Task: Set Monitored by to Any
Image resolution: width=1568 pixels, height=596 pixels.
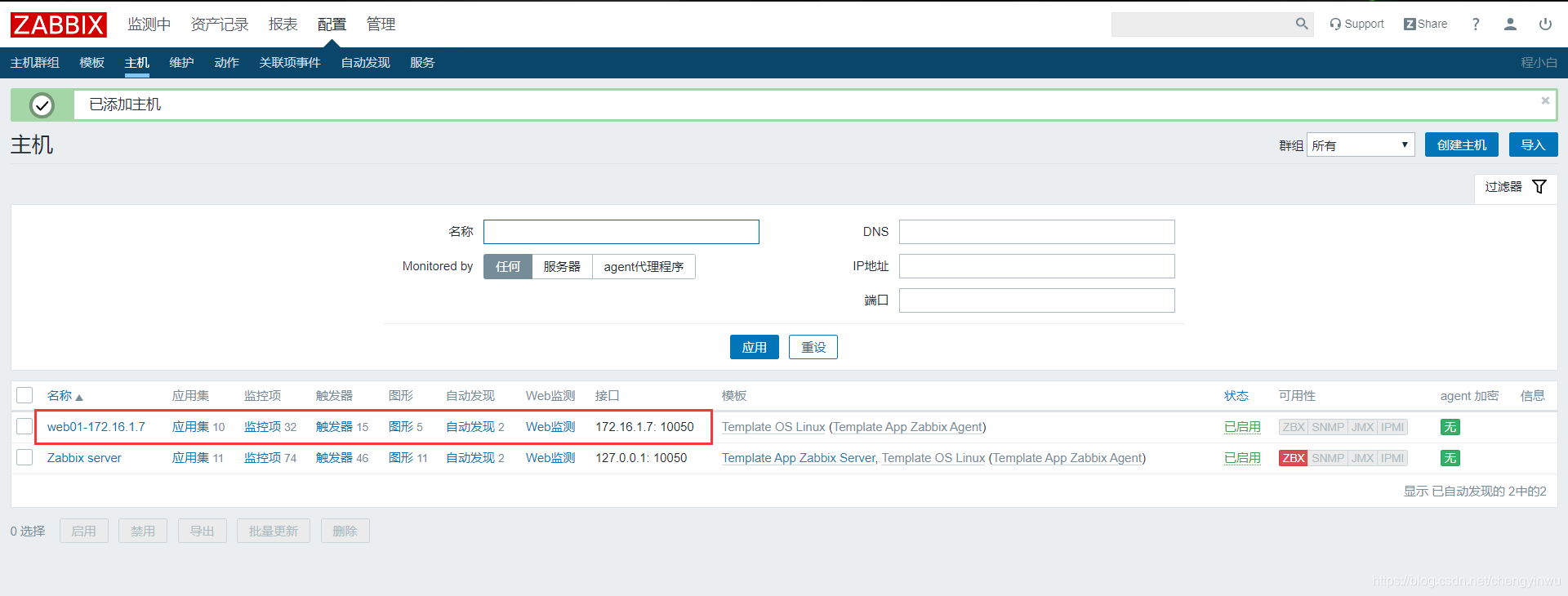Action: click(x=508, y=267)
